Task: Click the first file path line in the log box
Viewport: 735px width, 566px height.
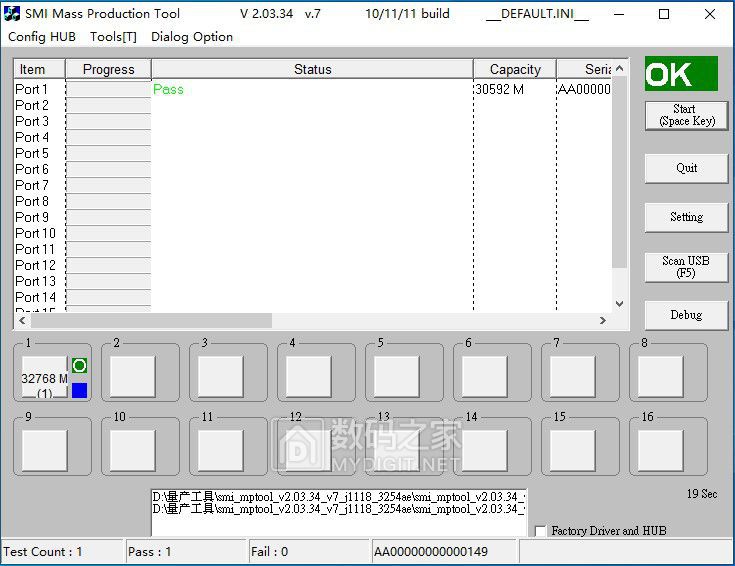Action: pos(338,496)
